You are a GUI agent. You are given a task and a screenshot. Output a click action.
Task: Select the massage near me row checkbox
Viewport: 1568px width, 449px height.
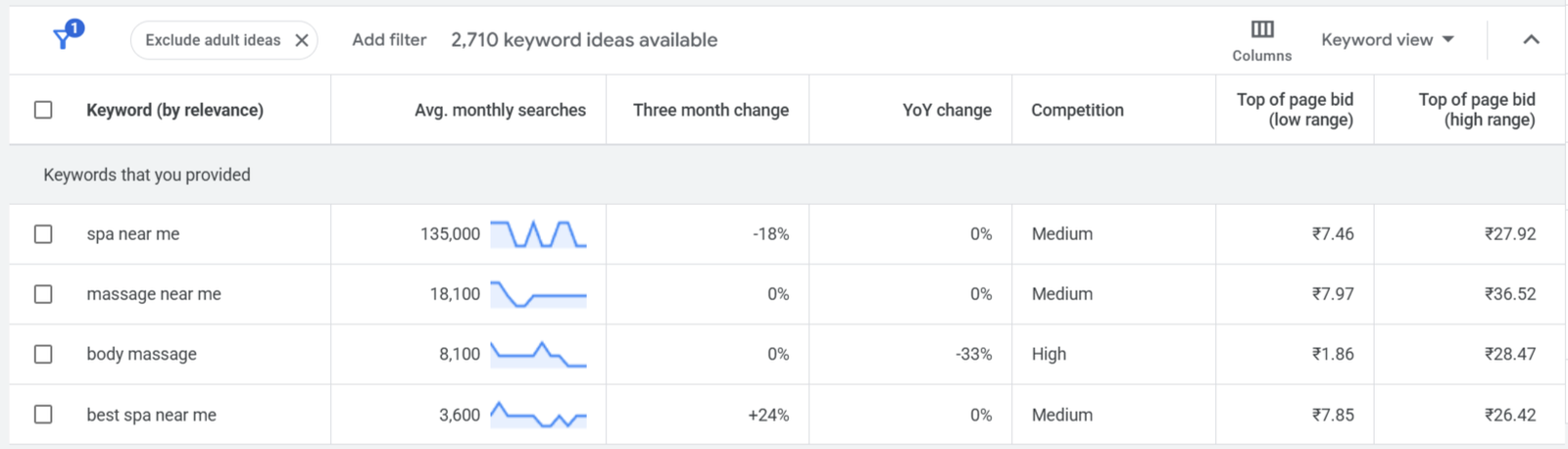click(43, 294)
